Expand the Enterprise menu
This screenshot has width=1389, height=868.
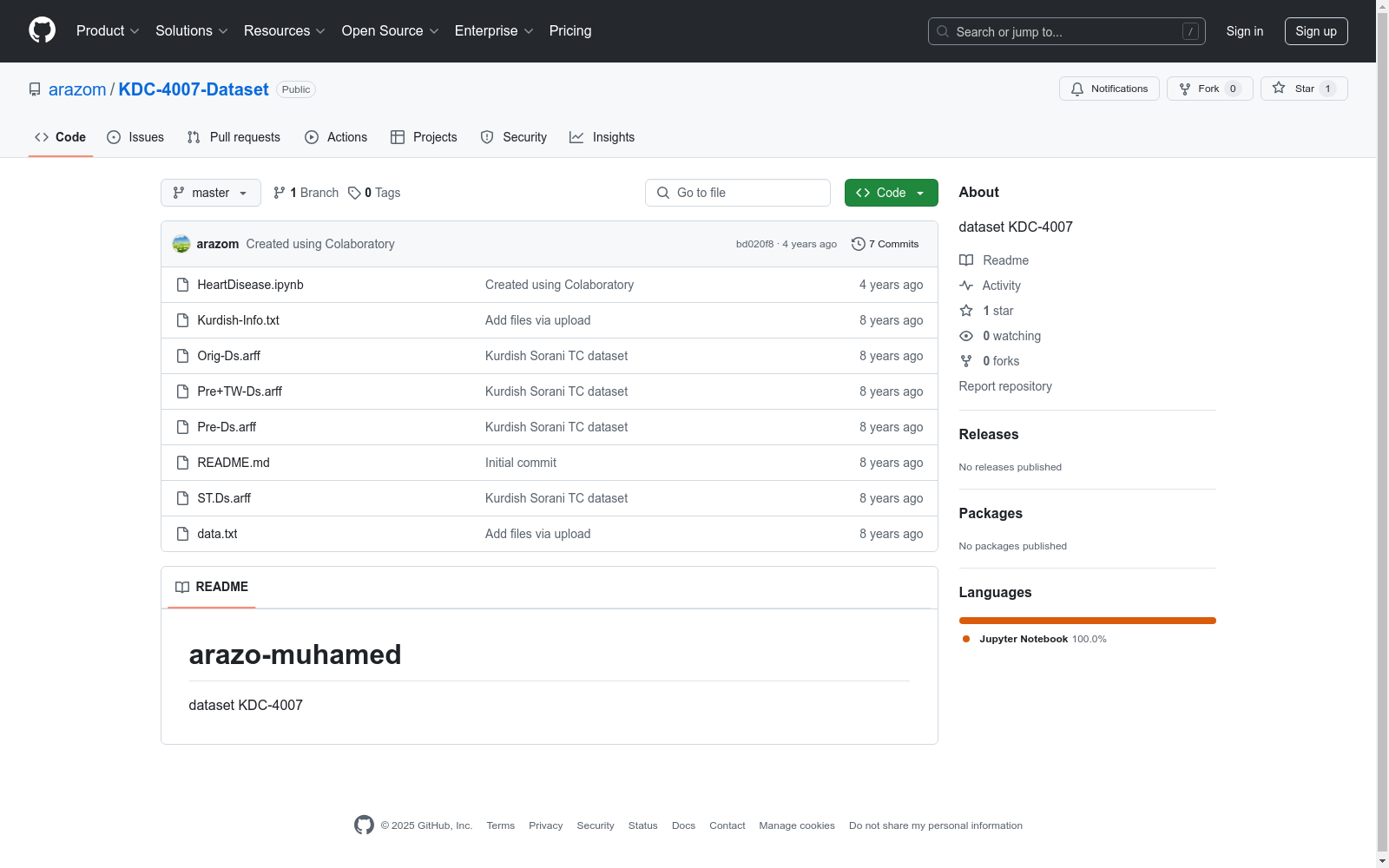494,31
